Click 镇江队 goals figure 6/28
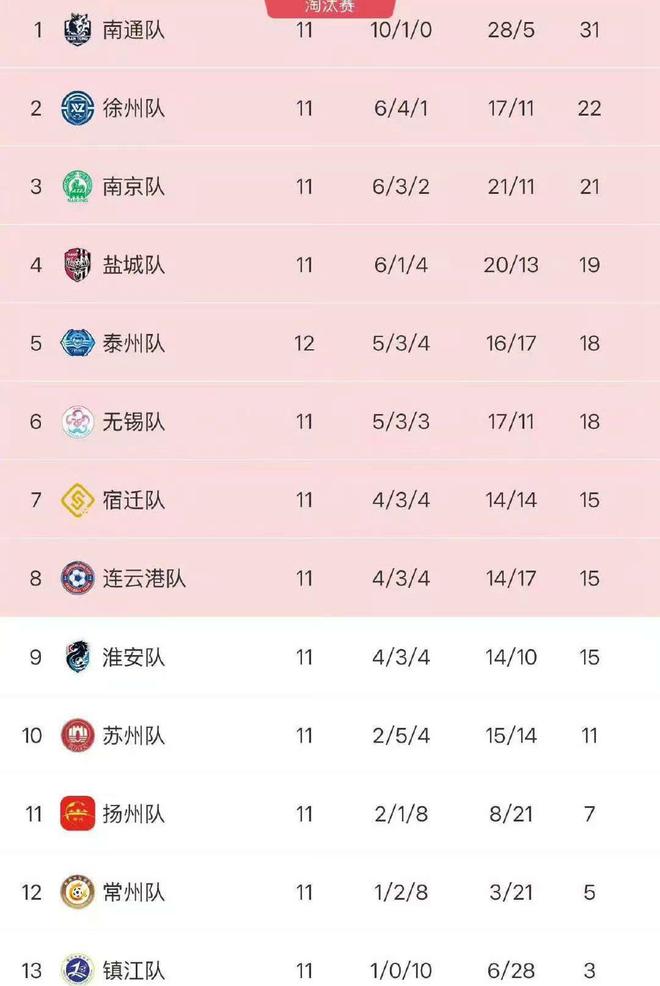This screenshot has height=986, width=660. pos(511,970)
